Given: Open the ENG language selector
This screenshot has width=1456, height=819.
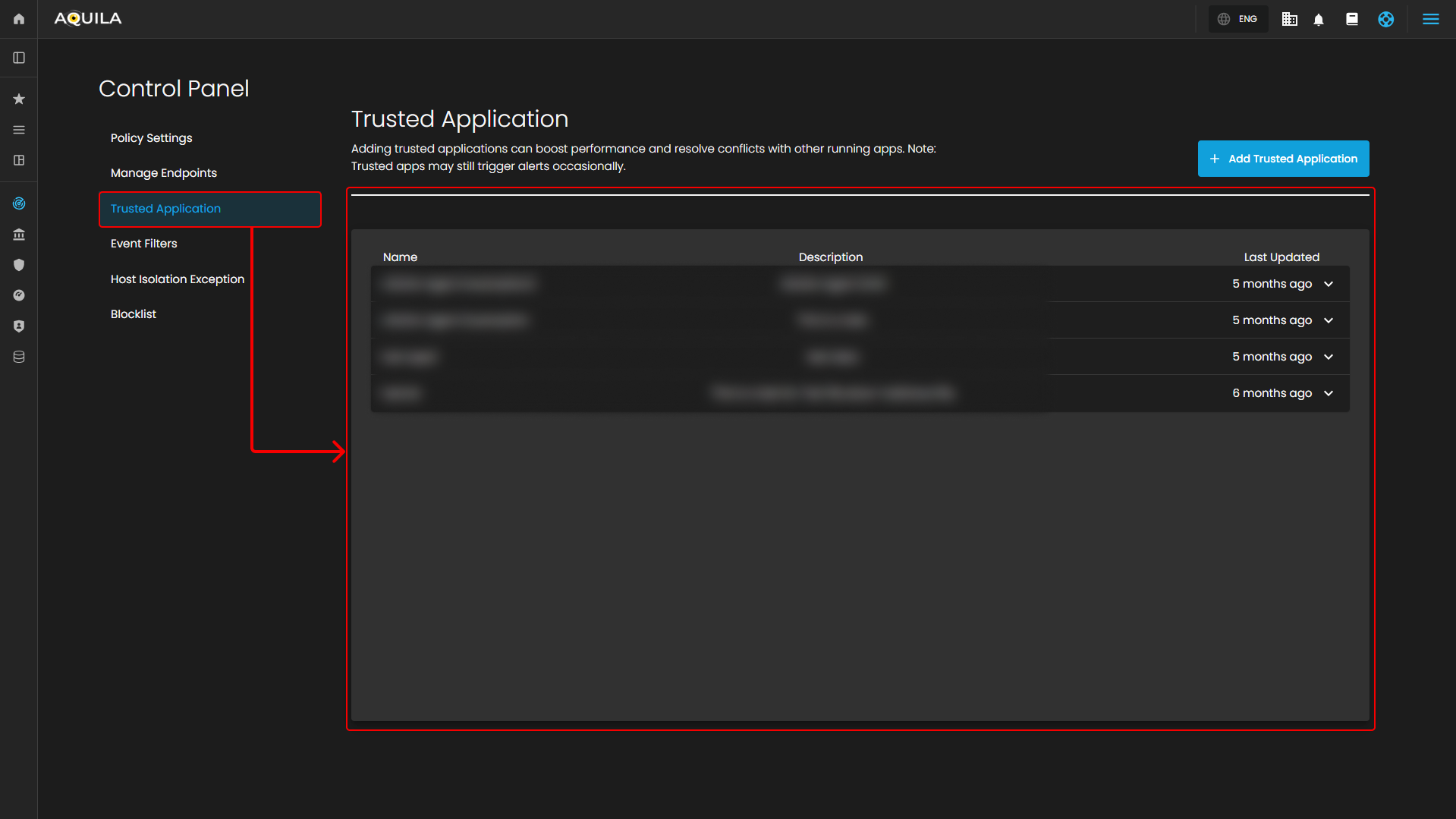Looking at the screenshot, I should tap(1238, 20).
